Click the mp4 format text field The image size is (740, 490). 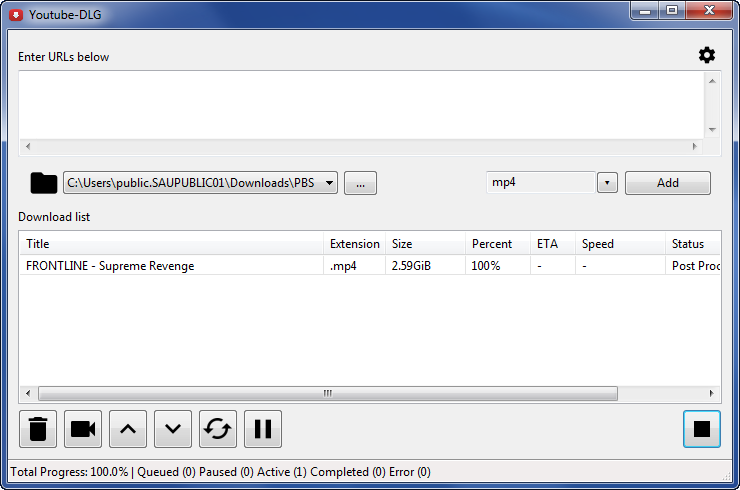540,183
